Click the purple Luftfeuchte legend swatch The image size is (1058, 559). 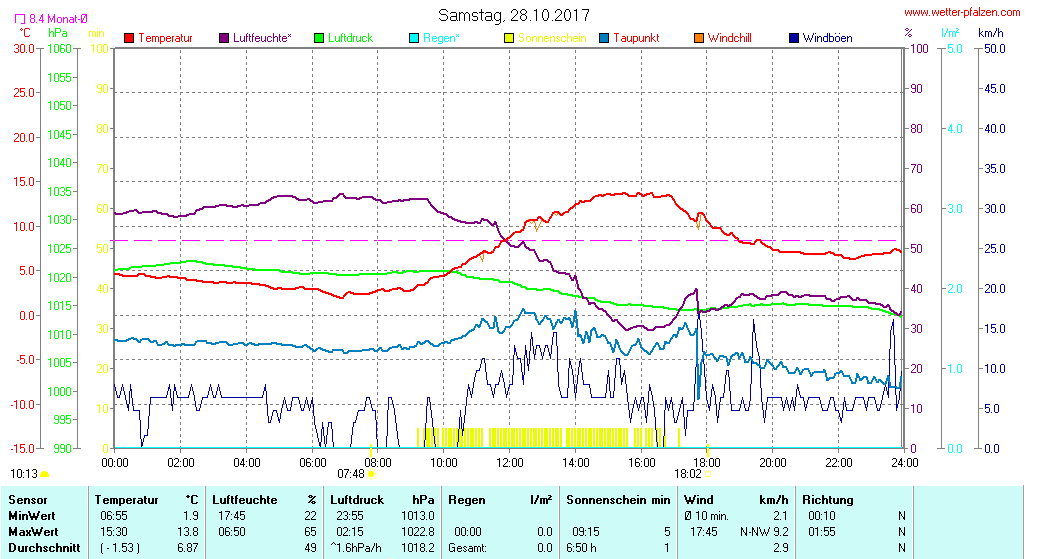pyautogui.click(x=224, y=38)
